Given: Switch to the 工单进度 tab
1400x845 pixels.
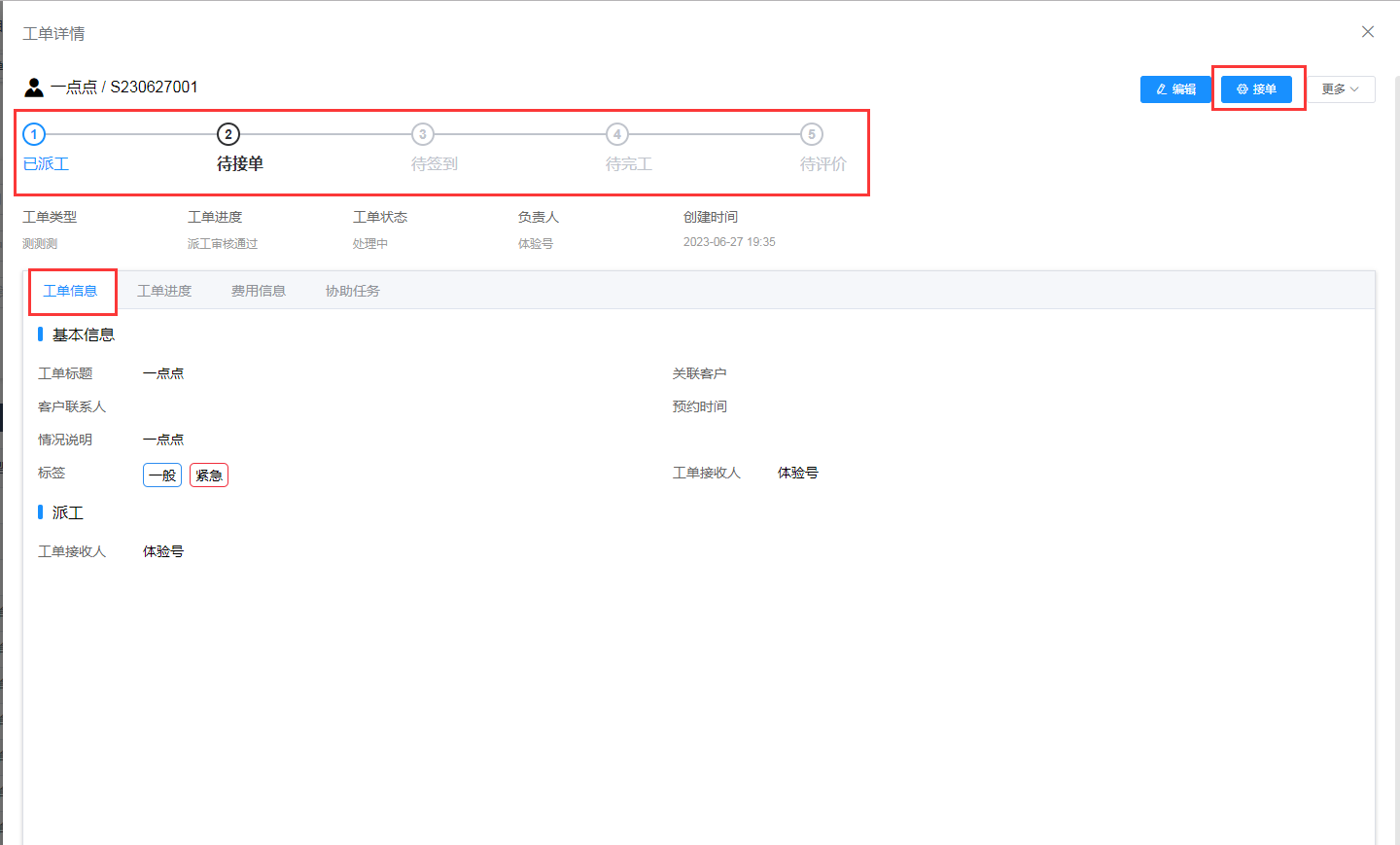Looking at the screenshot, I should click(x=164, y=291).
